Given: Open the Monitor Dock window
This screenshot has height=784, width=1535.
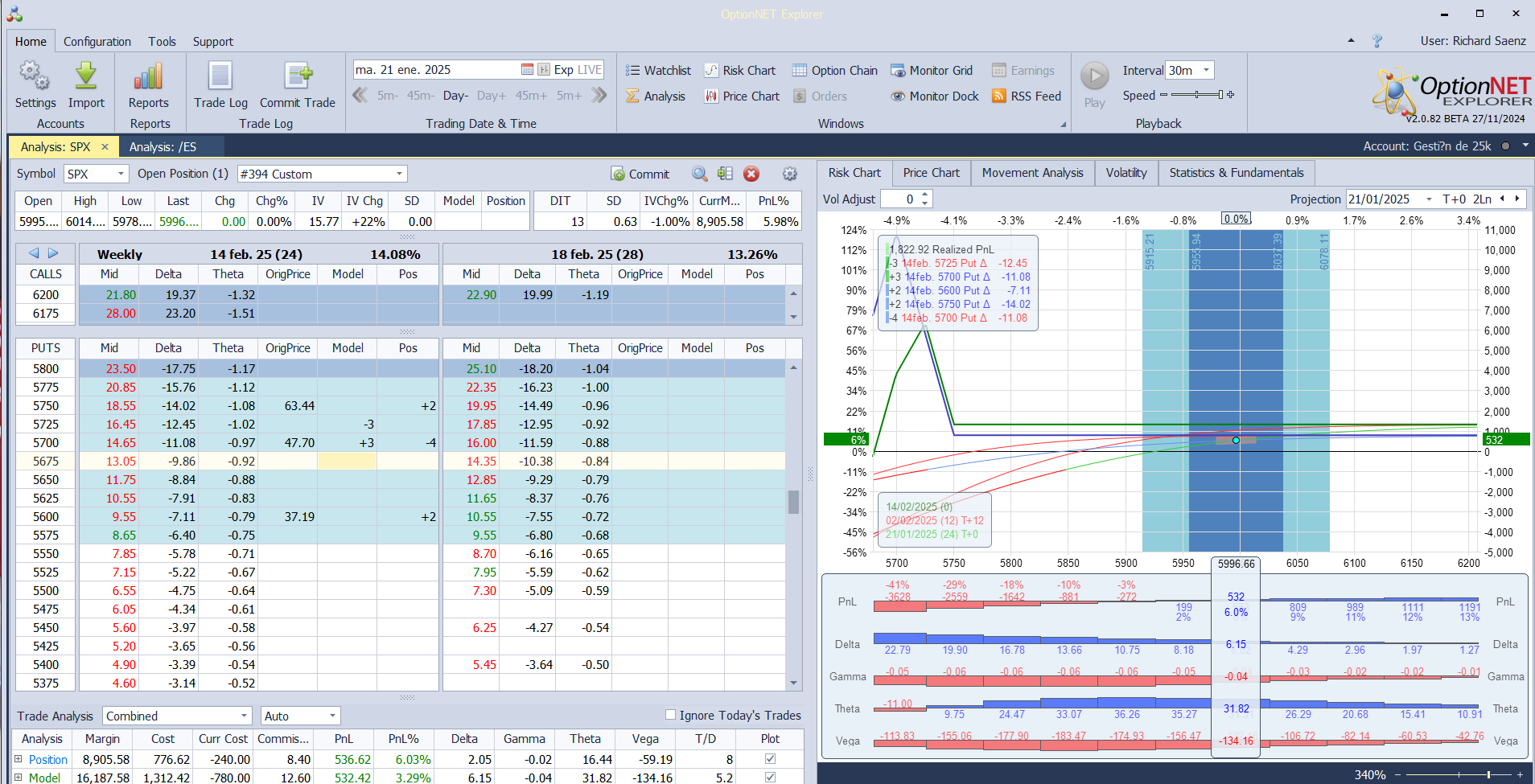Looking at the screenshot, I should tap(935, 96).
